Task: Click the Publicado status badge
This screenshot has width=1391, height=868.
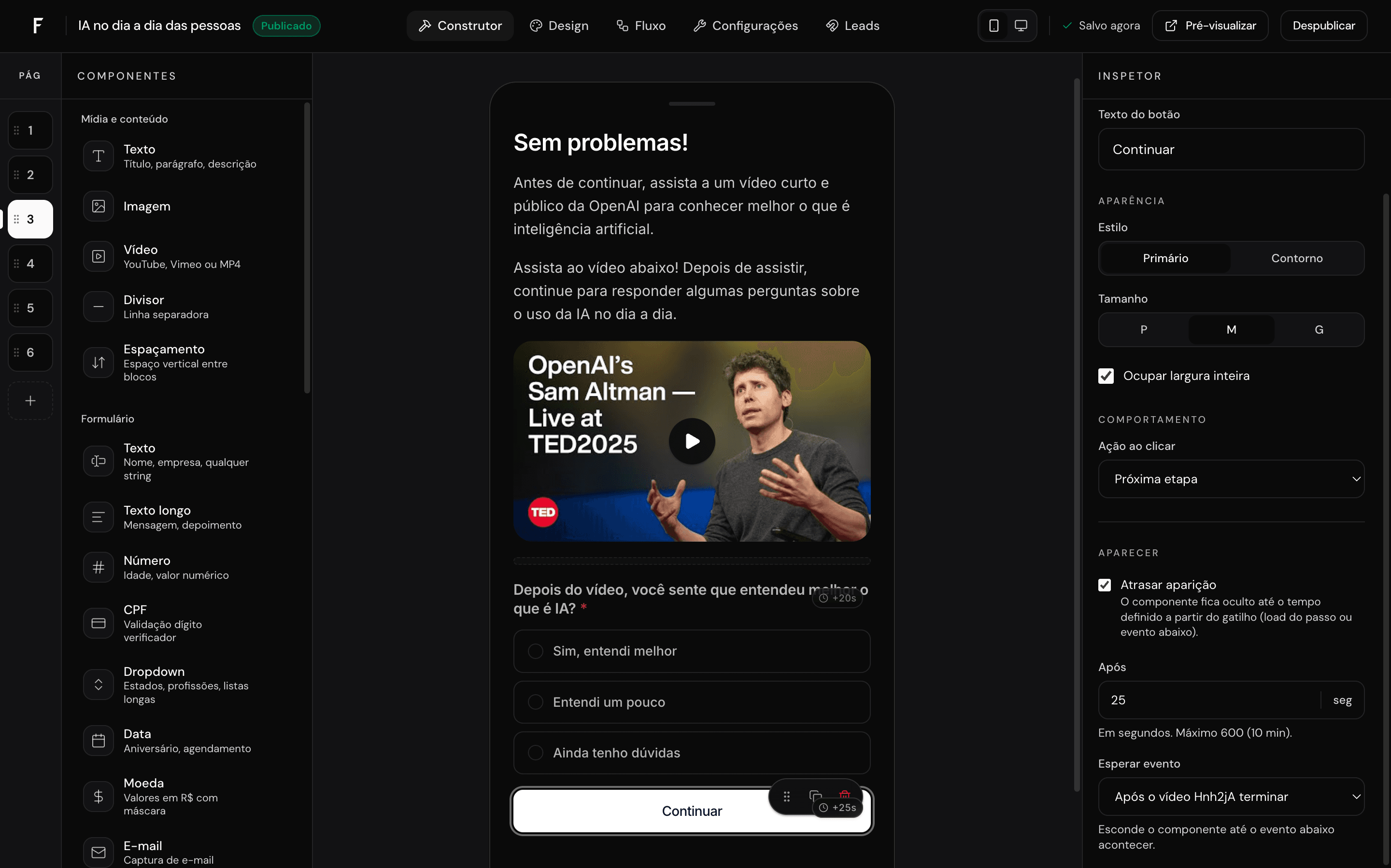Action: (x=286, y=26)
